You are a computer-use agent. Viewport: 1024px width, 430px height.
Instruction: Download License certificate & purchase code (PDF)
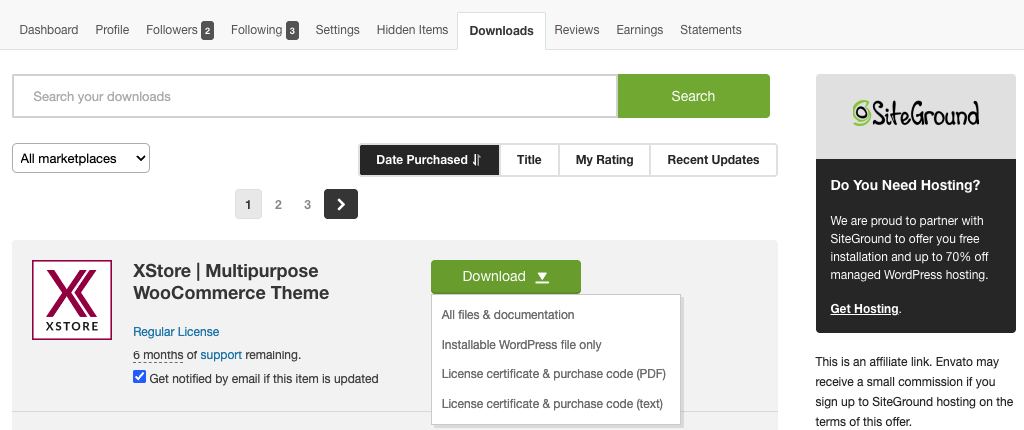553,374
